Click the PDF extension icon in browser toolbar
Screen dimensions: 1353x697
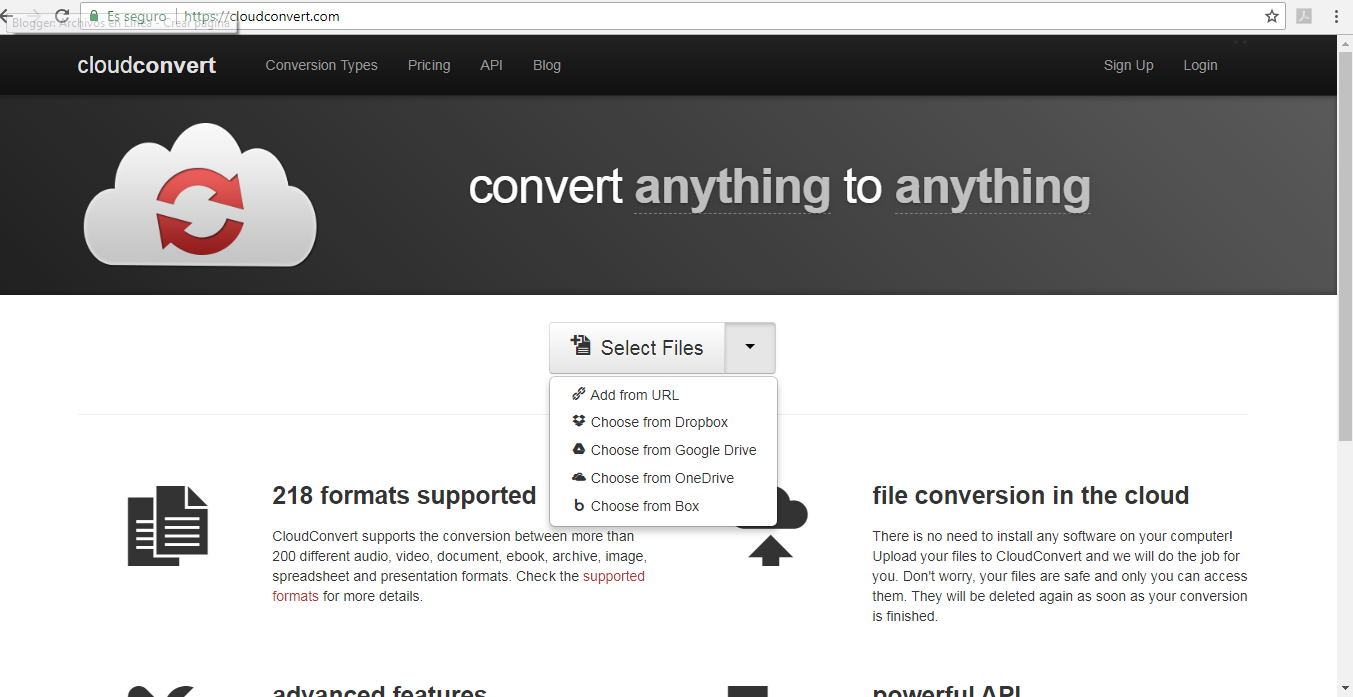(1304, 16)
